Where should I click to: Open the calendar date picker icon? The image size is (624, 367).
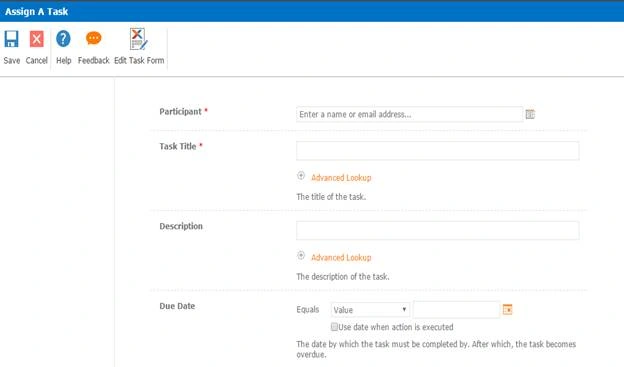[507, 309]
